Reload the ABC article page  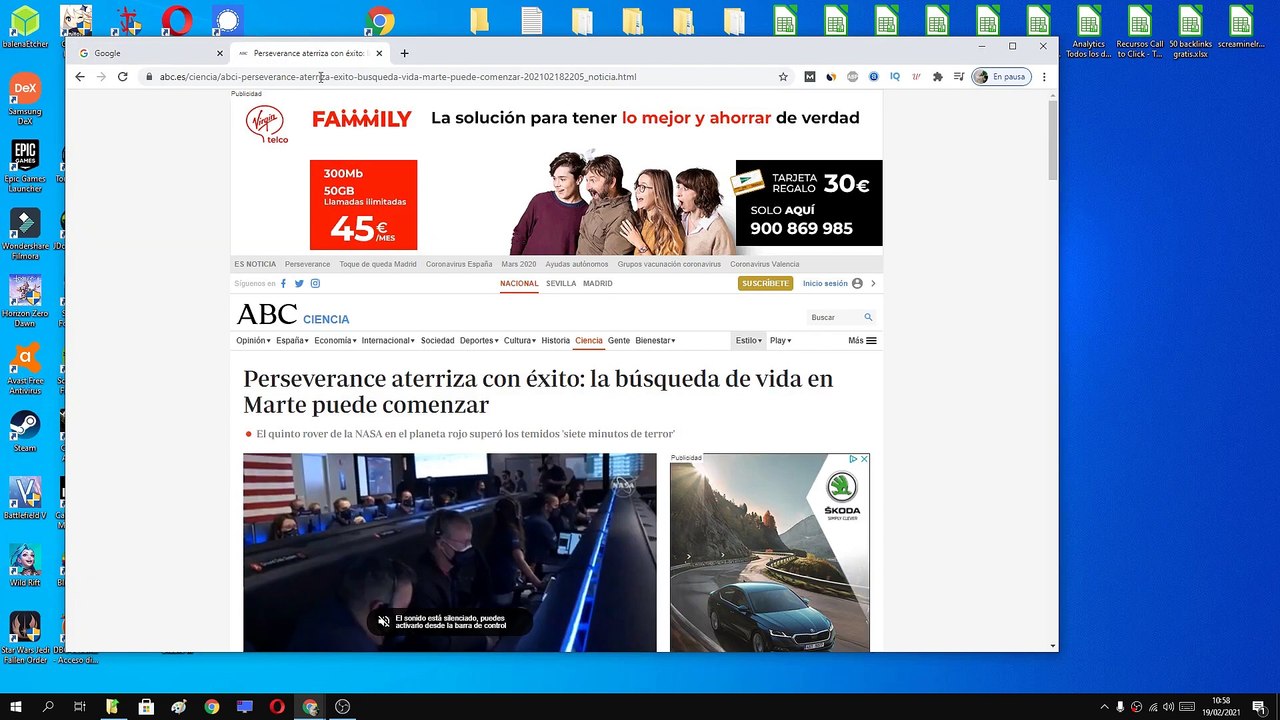122,77
